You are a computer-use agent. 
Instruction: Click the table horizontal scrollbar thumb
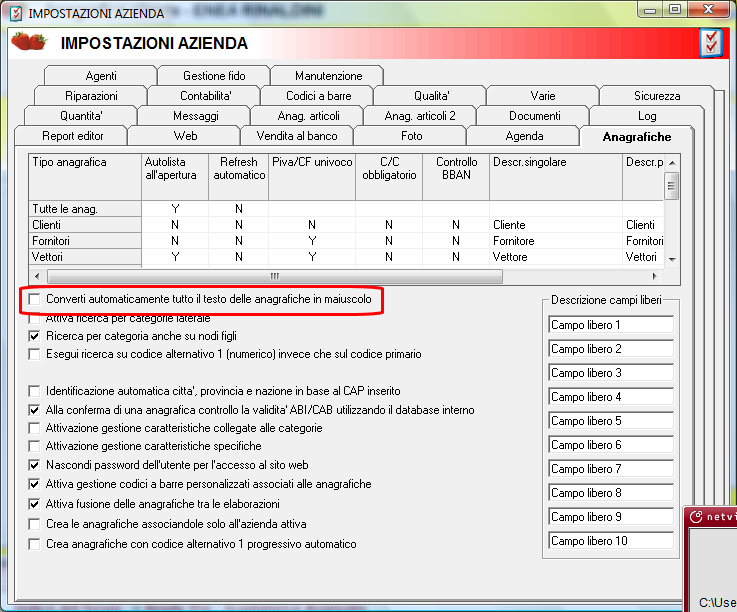click(x=275, y=276)
